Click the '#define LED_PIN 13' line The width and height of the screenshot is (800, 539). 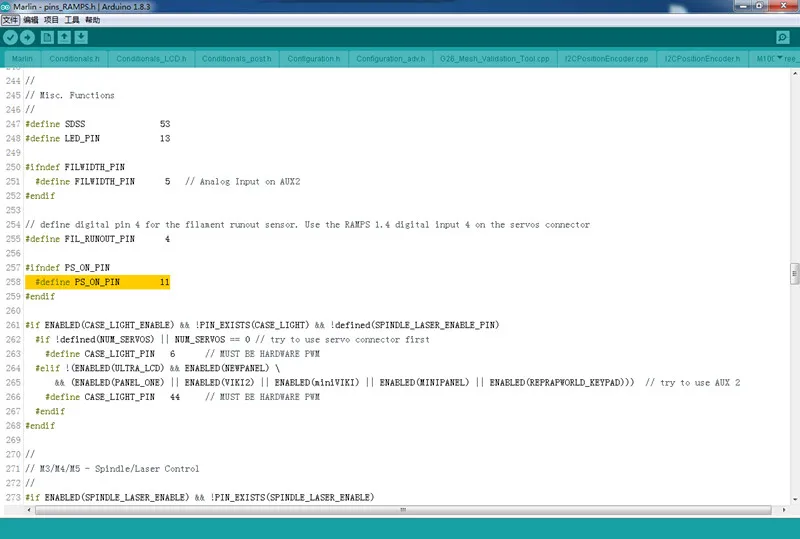pyautogui.click(x=97, y=138)
